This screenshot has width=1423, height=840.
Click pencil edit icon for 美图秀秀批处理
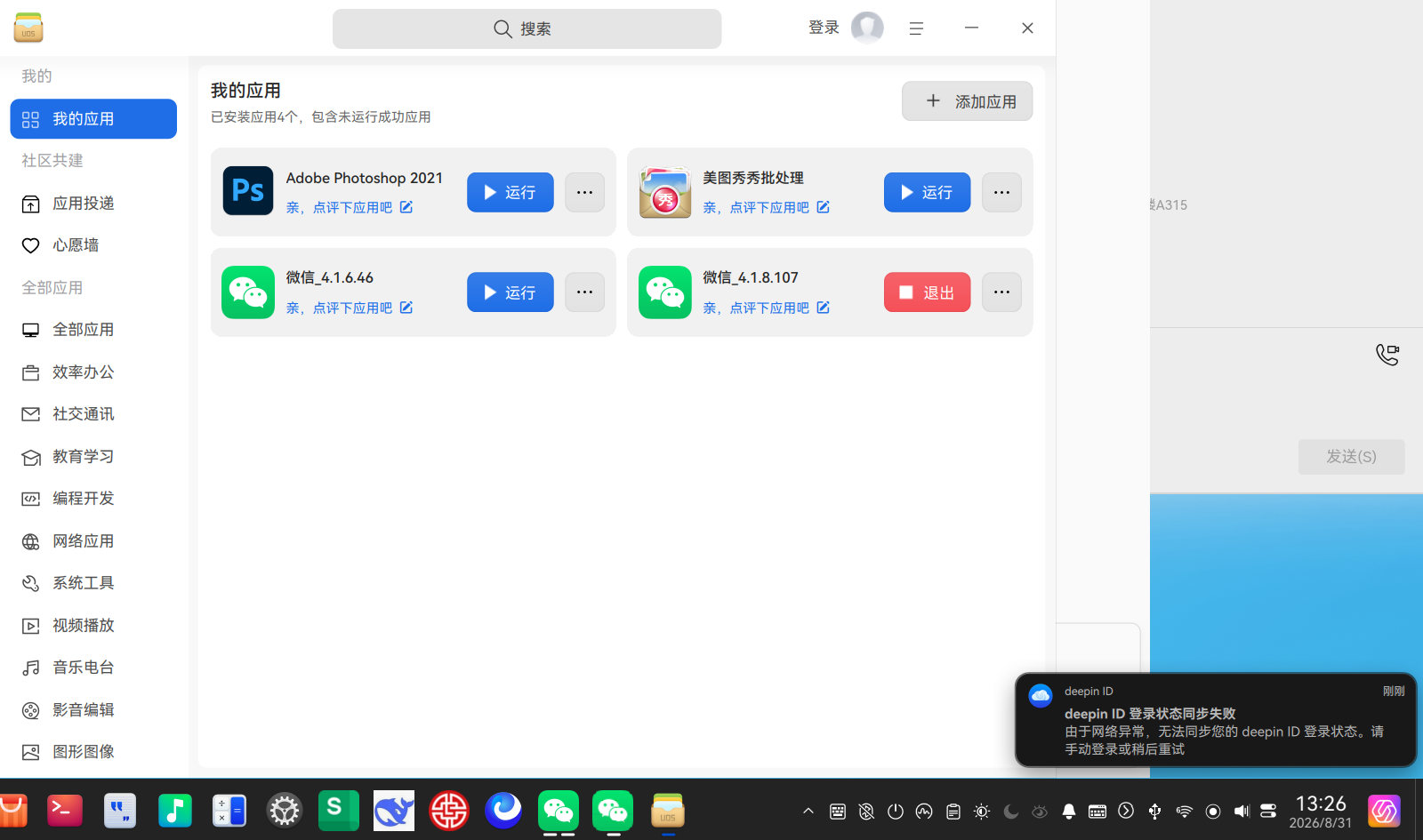(824, 207)
